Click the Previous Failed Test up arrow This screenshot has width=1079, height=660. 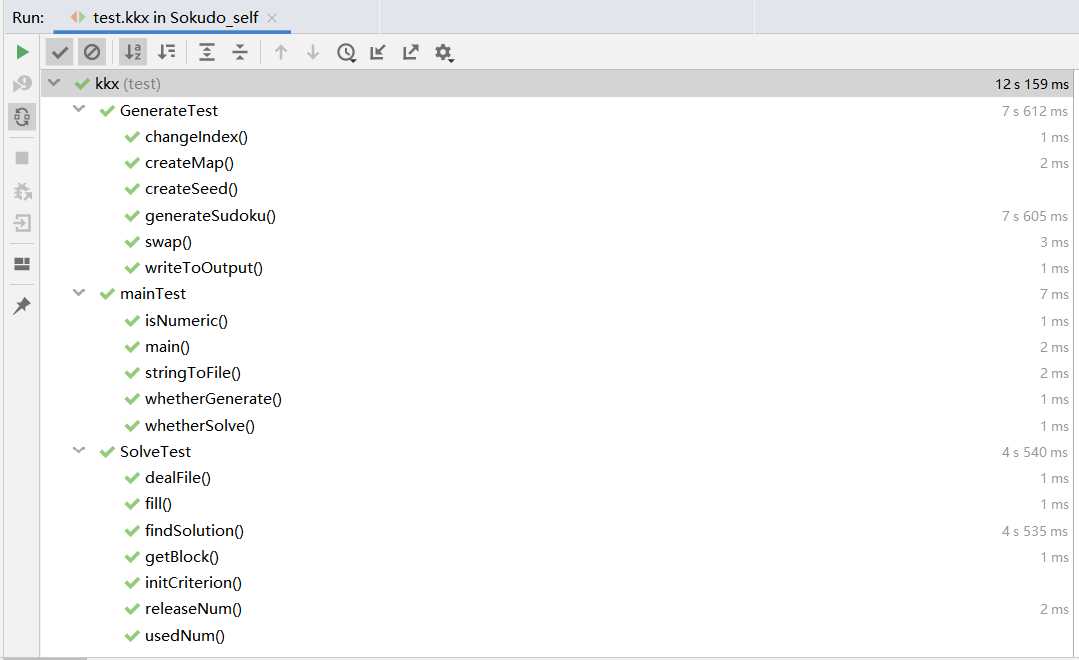click(280, 52)
